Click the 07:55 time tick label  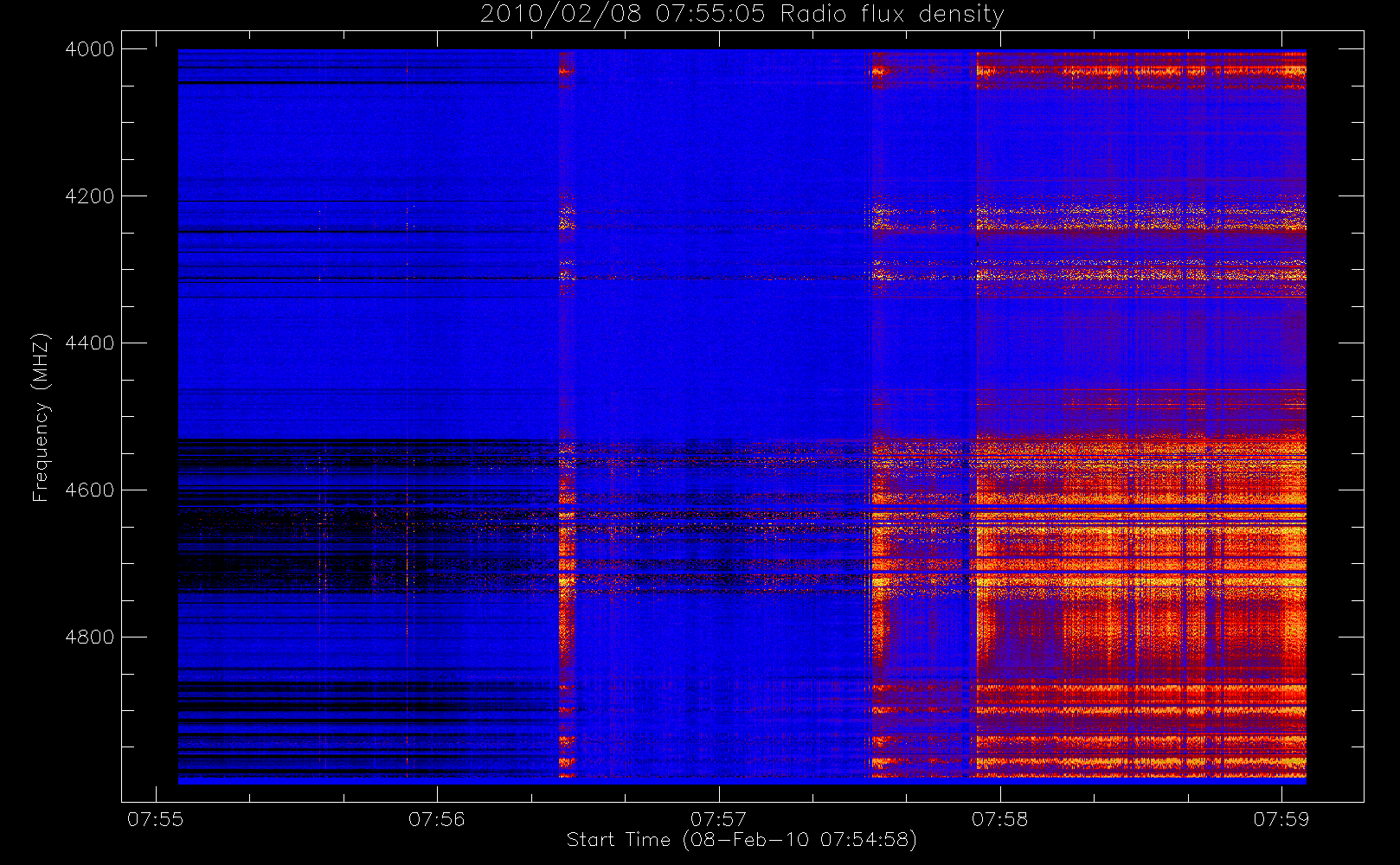click(156, 820)
